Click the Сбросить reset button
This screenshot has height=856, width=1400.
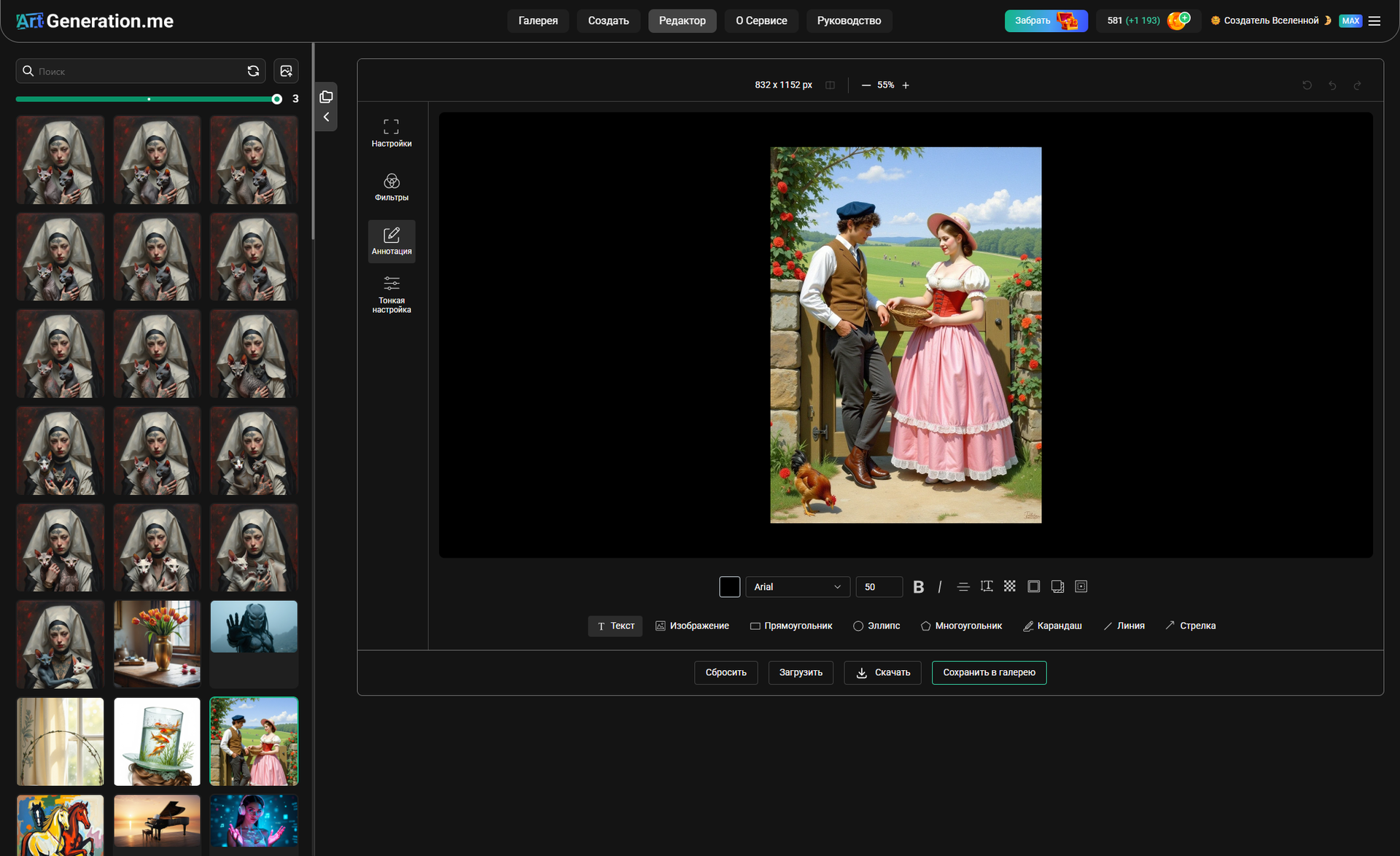(x=726, y=673)
